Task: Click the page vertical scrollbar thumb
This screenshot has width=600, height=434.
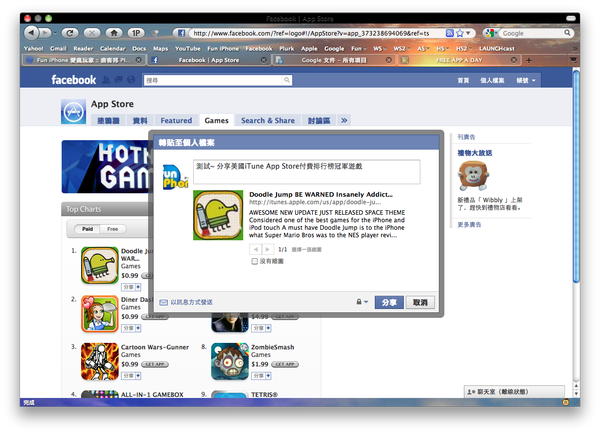Action: (576, 176)
